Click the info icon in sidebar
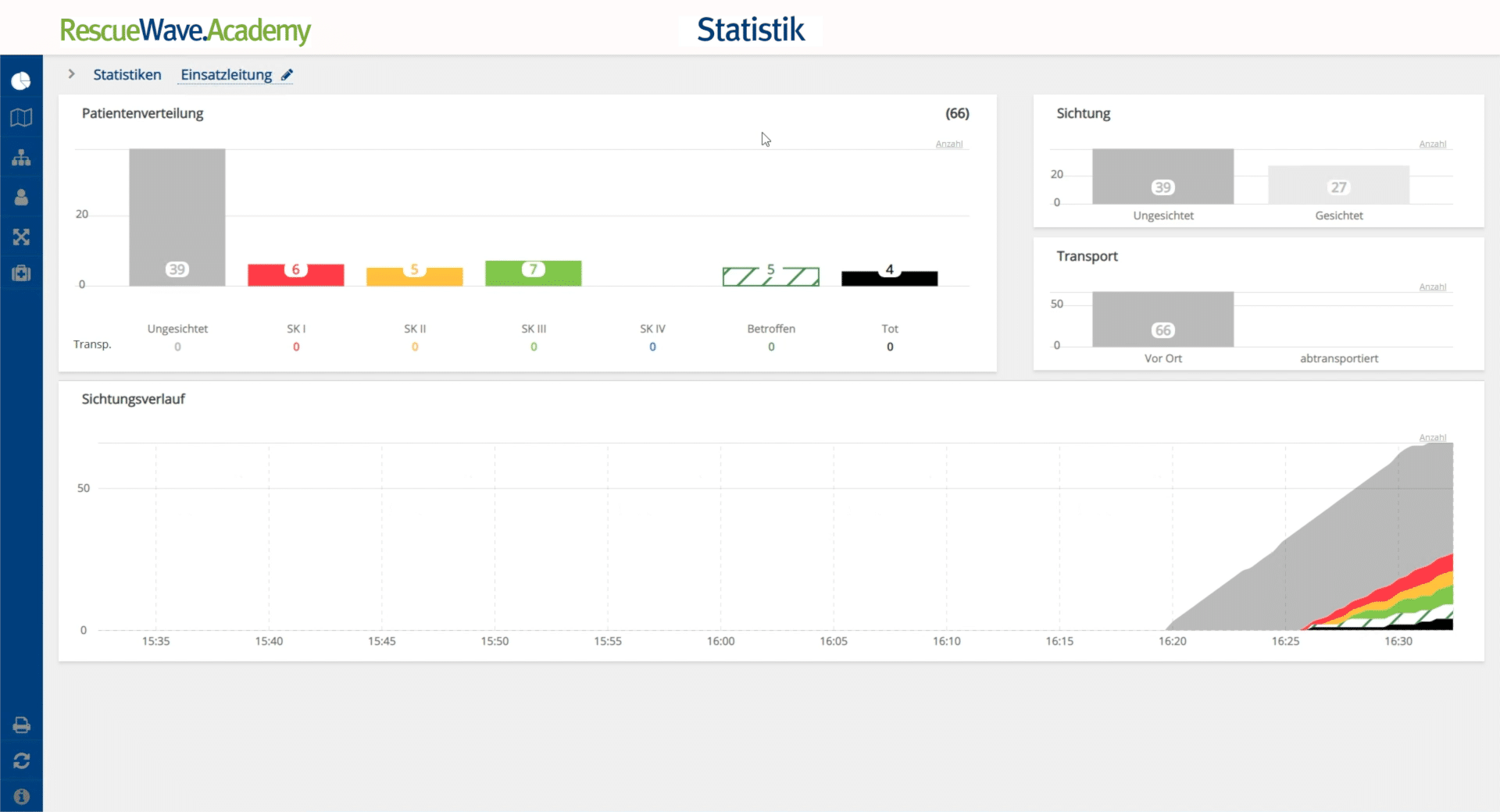This screenshot has height=812, width=1500. click(x=21, y=796)
